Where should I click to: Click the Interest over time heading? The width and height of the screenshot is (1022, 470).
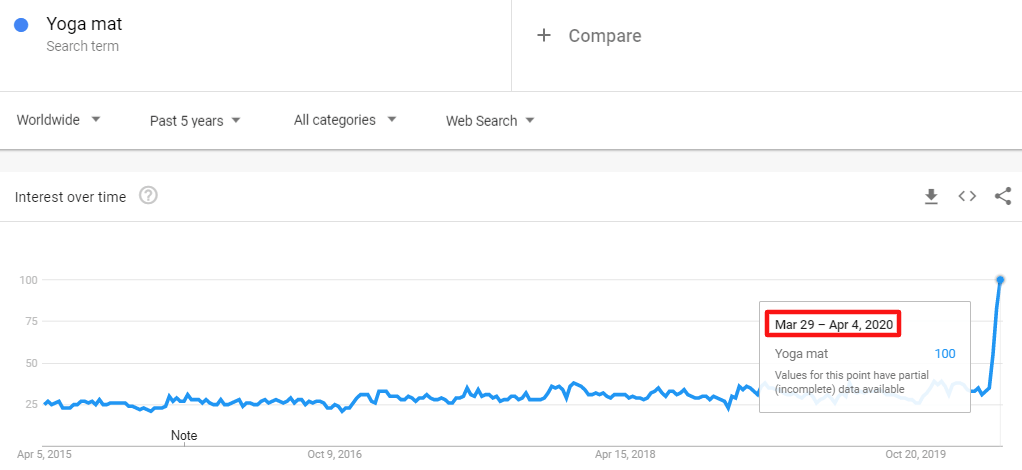tap(70, 197)
